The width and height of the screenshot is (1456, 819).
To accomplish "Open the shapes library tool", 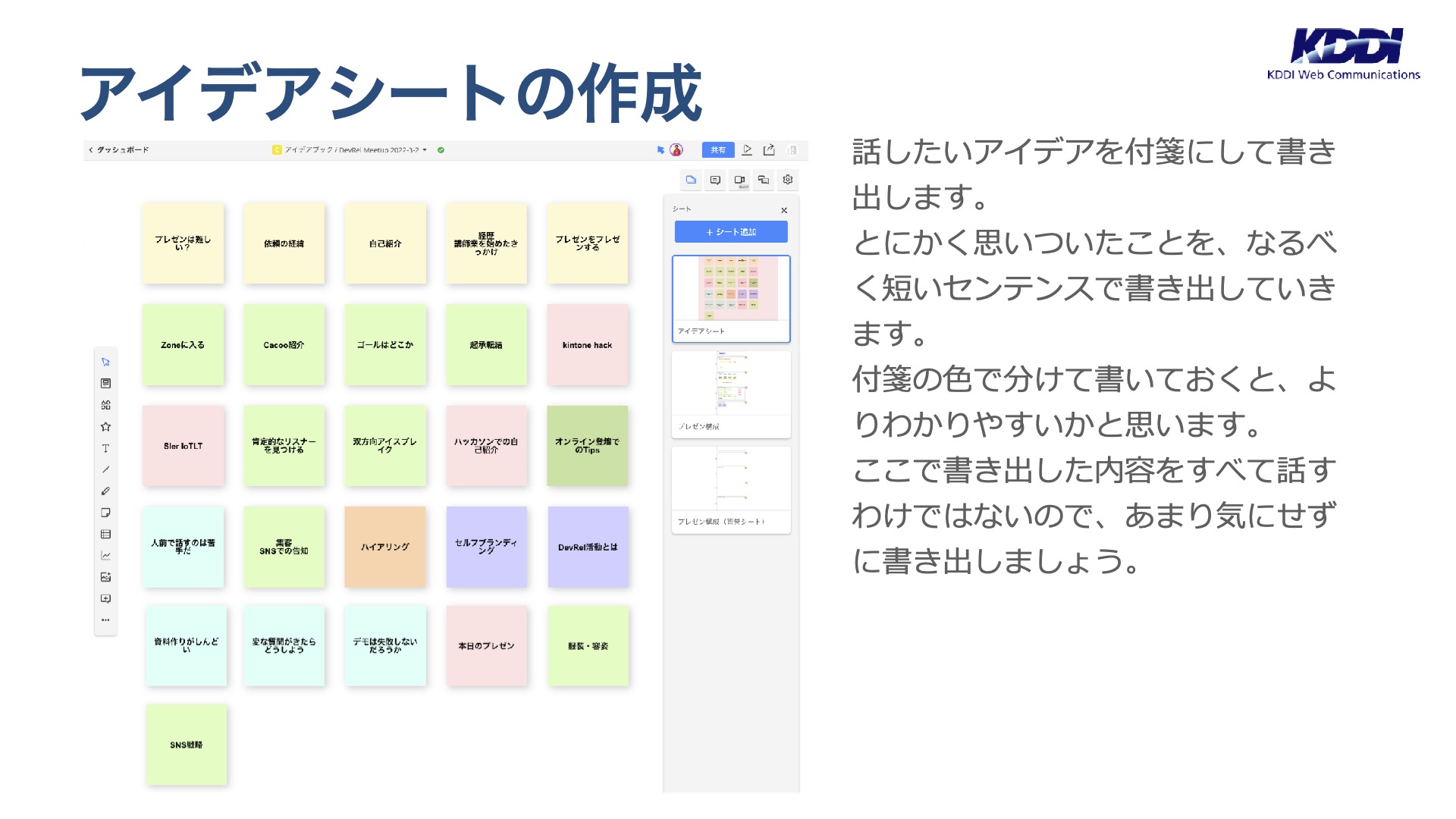I will (x=105, y=405).
